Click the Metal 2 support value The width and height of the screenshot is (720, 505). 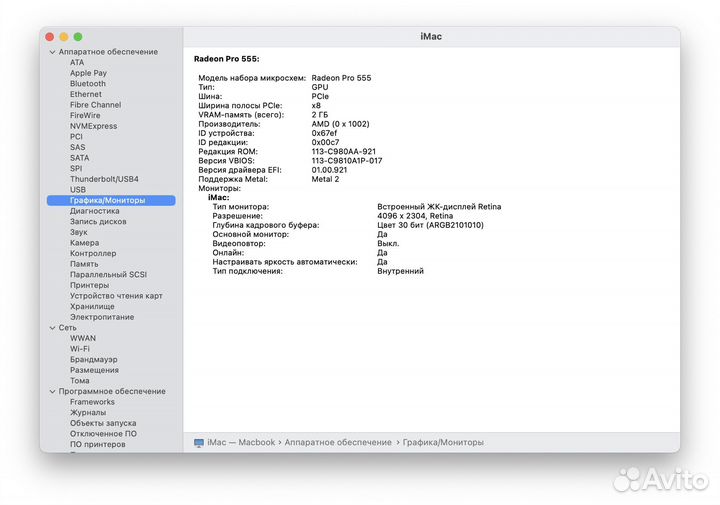coord(325,179)
